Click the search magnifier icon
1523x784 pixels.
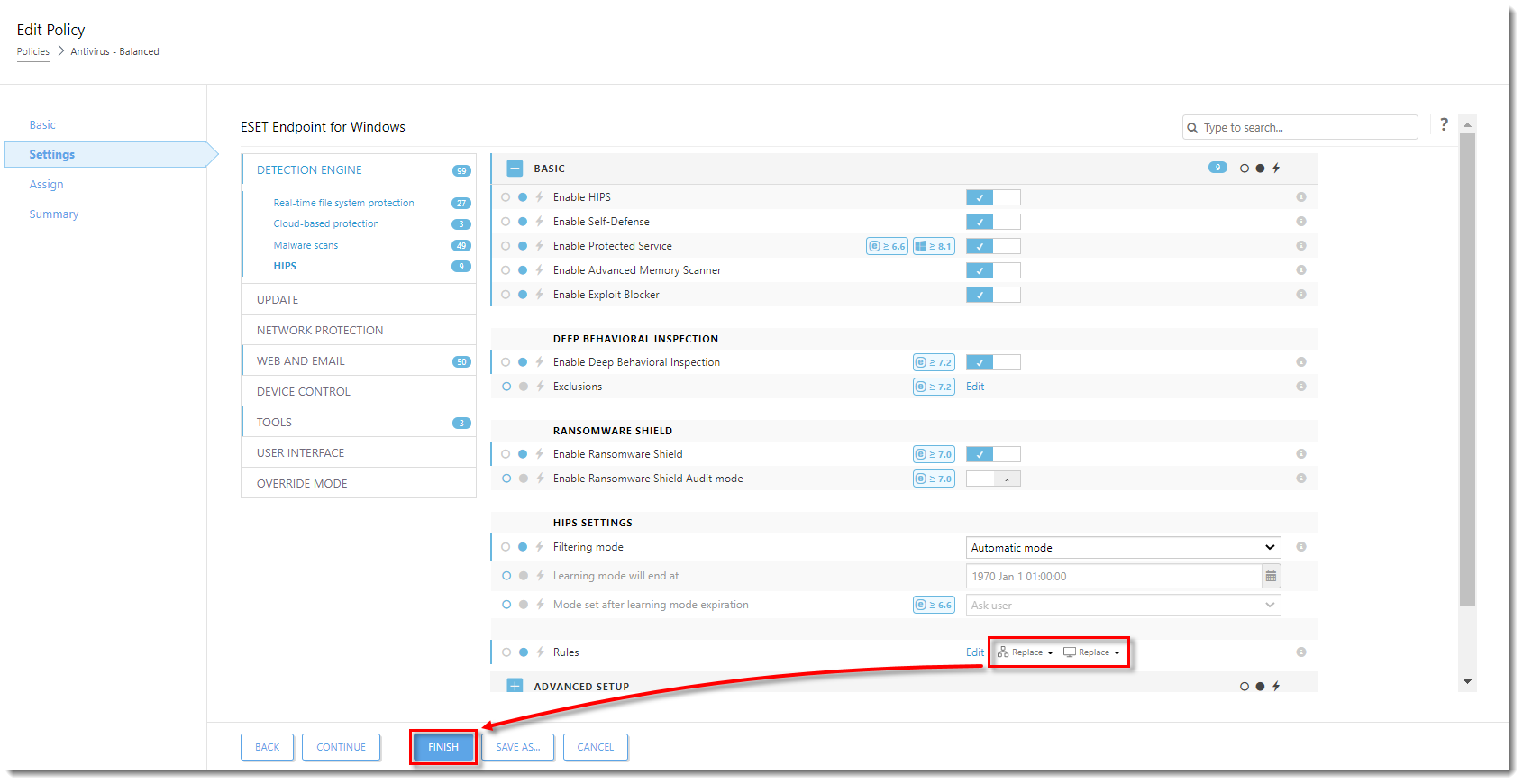coord(1192,128)
